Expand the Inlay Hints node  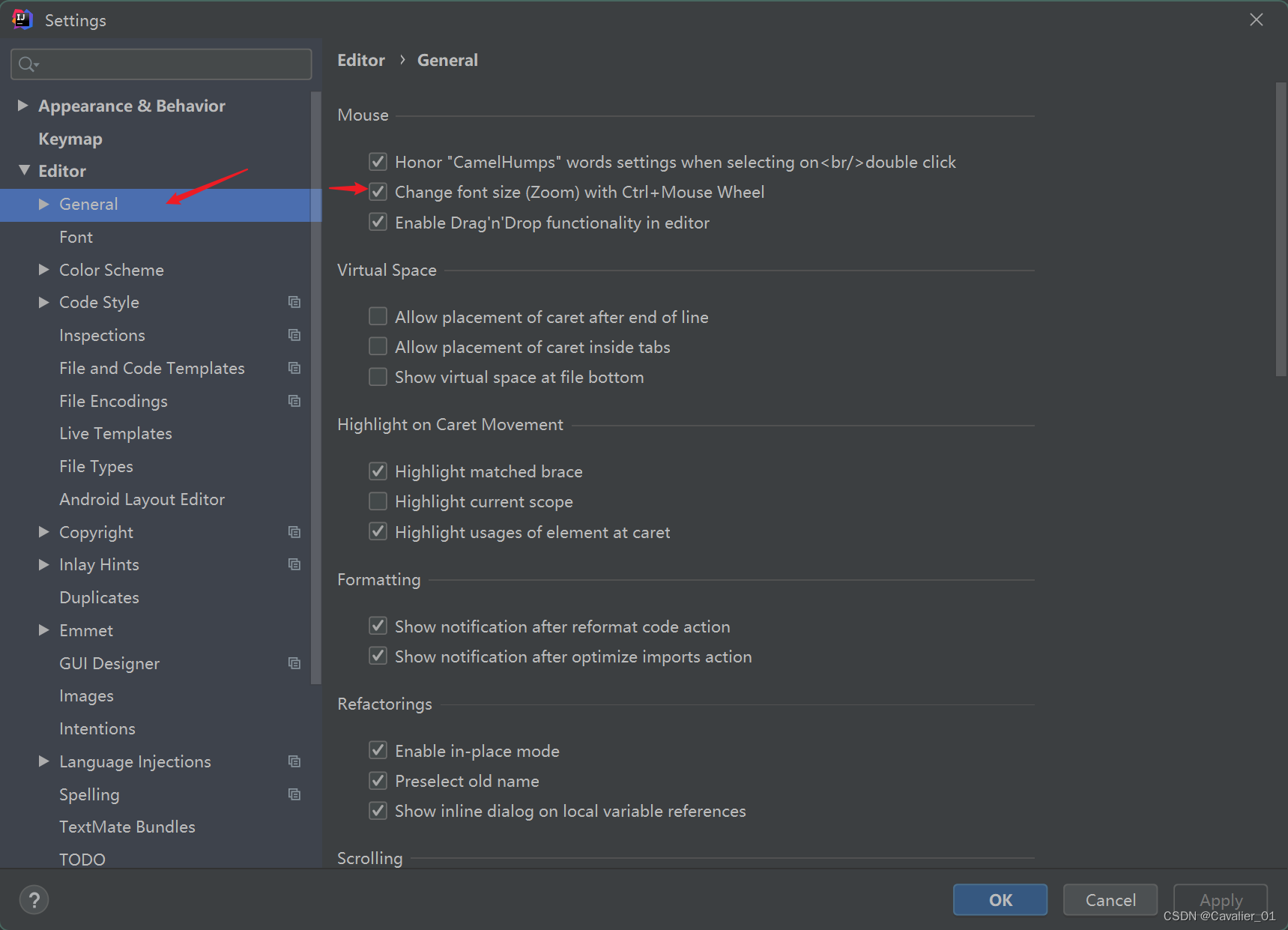(x=44, y=564)
